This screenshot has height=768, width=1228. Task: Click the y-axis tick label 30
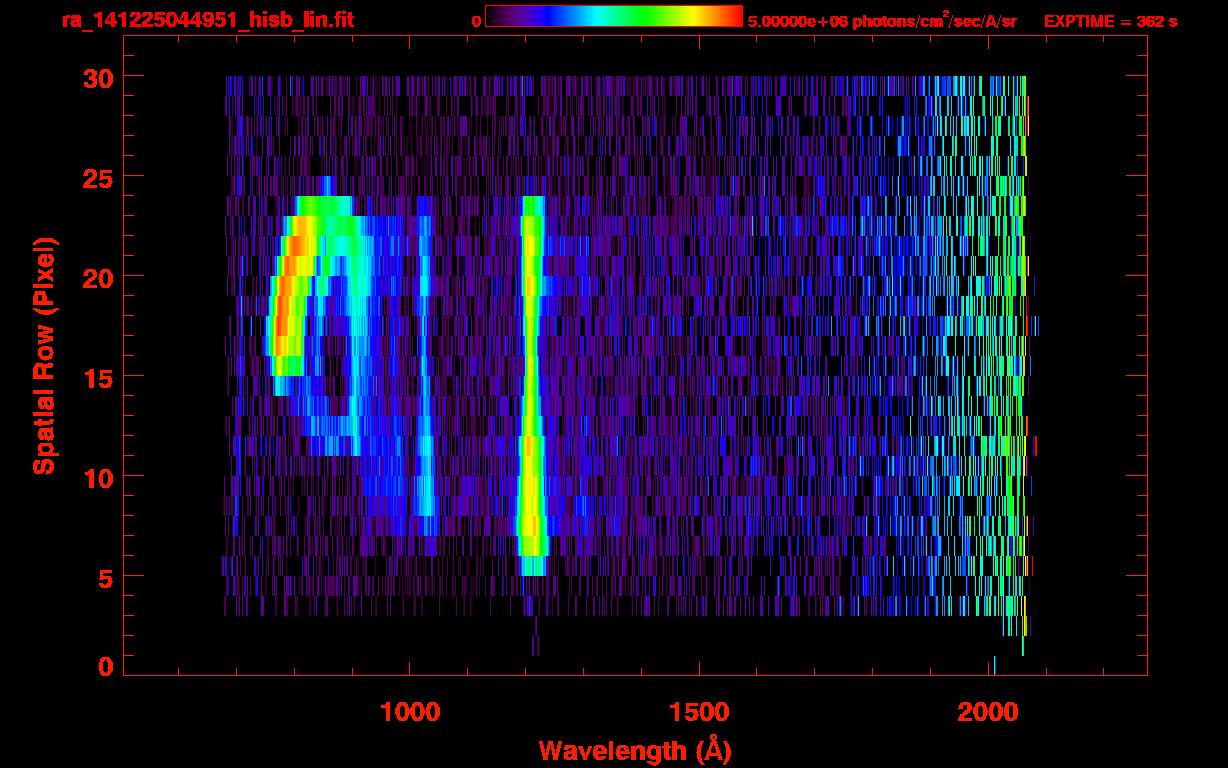[96, 77]
